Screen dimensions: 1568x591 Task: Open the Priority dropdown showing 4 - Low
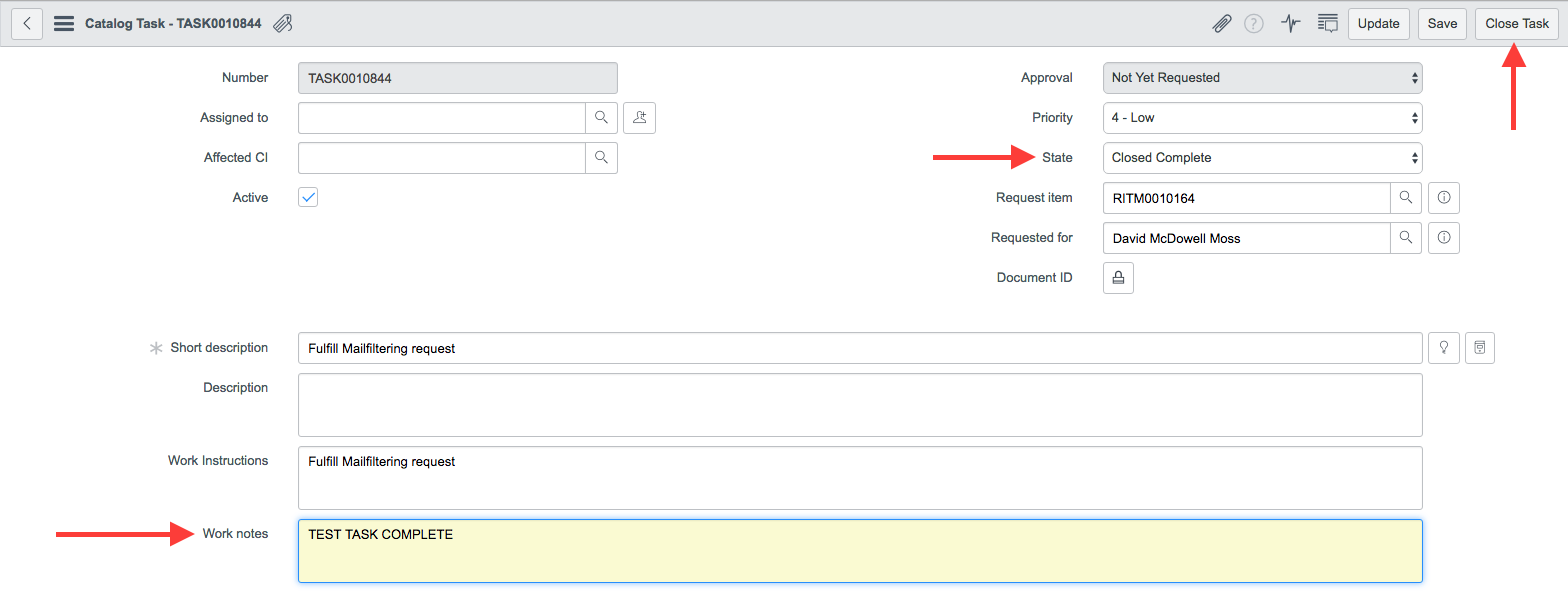coord(1262,118)
